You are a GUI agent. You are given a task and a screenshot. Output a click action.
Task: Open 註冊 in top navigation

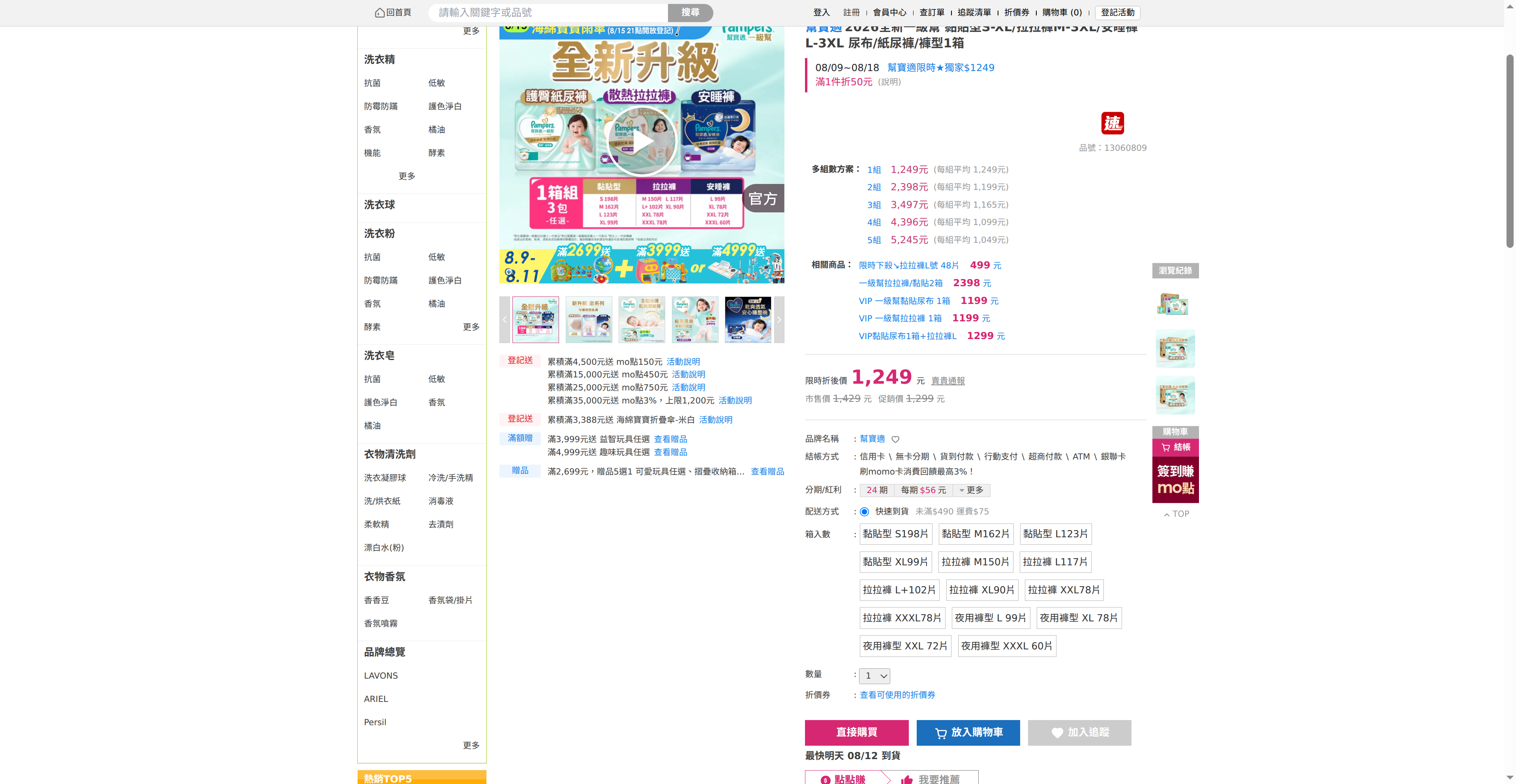[852, 12]
